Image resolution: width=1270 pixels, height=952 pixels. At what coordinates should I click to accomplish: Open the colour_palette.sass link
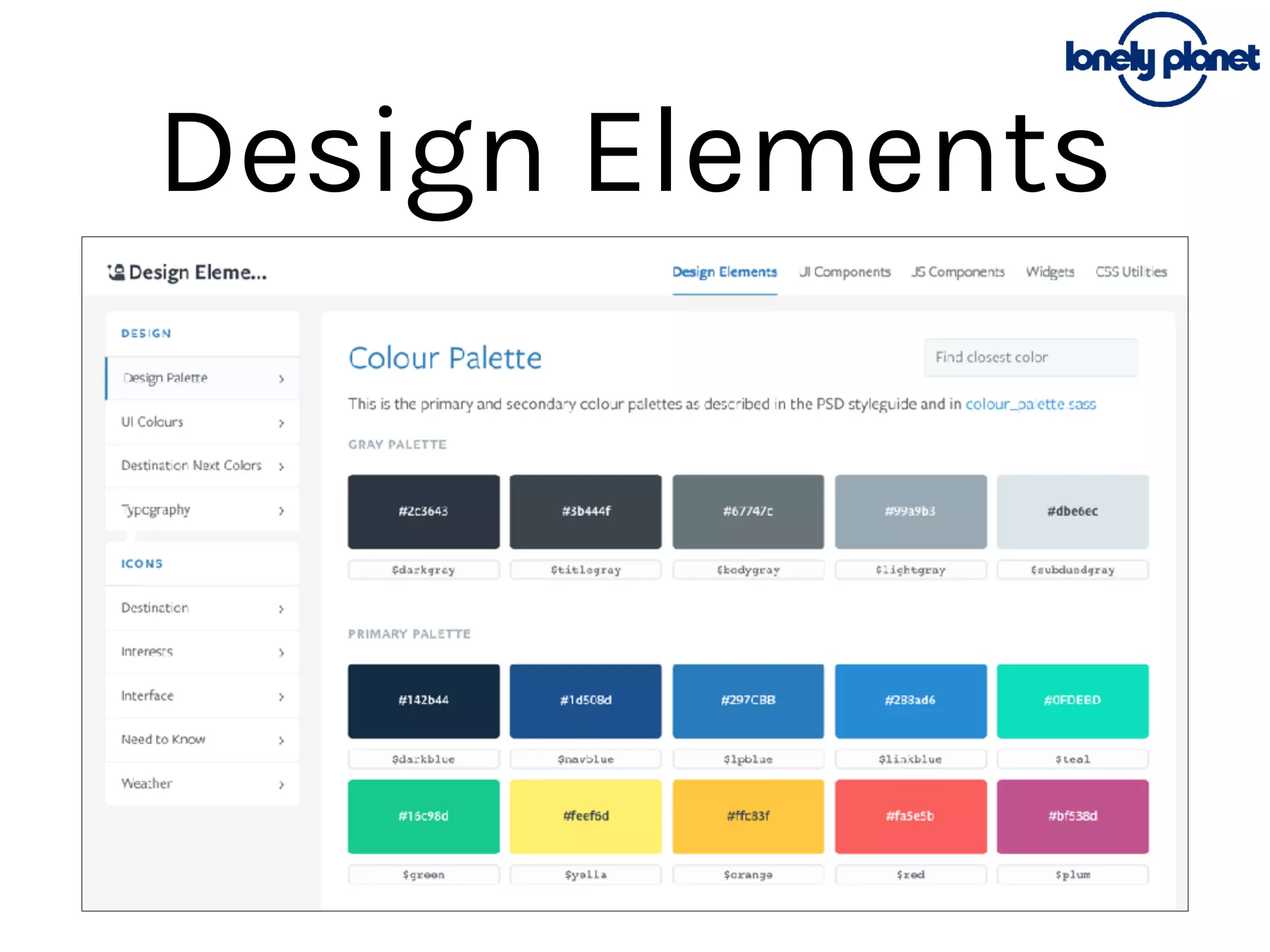click(1031, 404)
